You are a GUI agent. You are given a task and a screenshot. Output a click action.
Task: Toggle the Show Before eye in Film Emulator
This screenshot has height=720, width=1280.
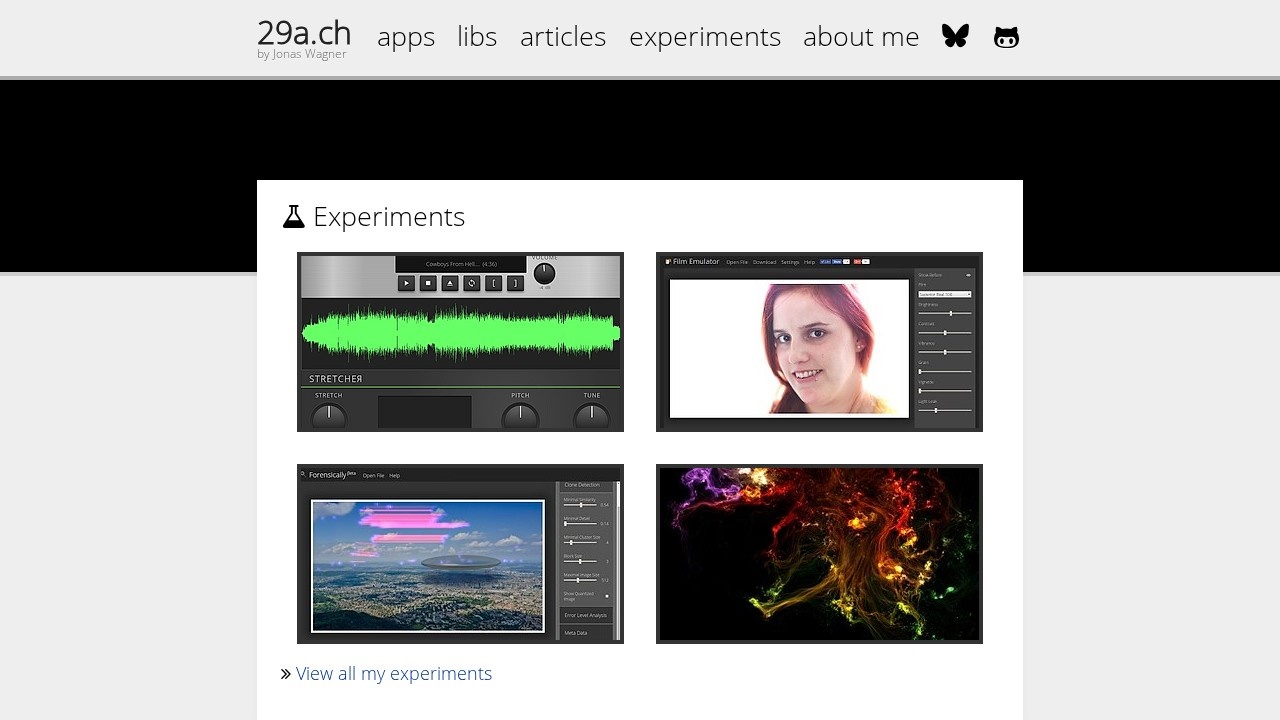(x=969, y=275)
